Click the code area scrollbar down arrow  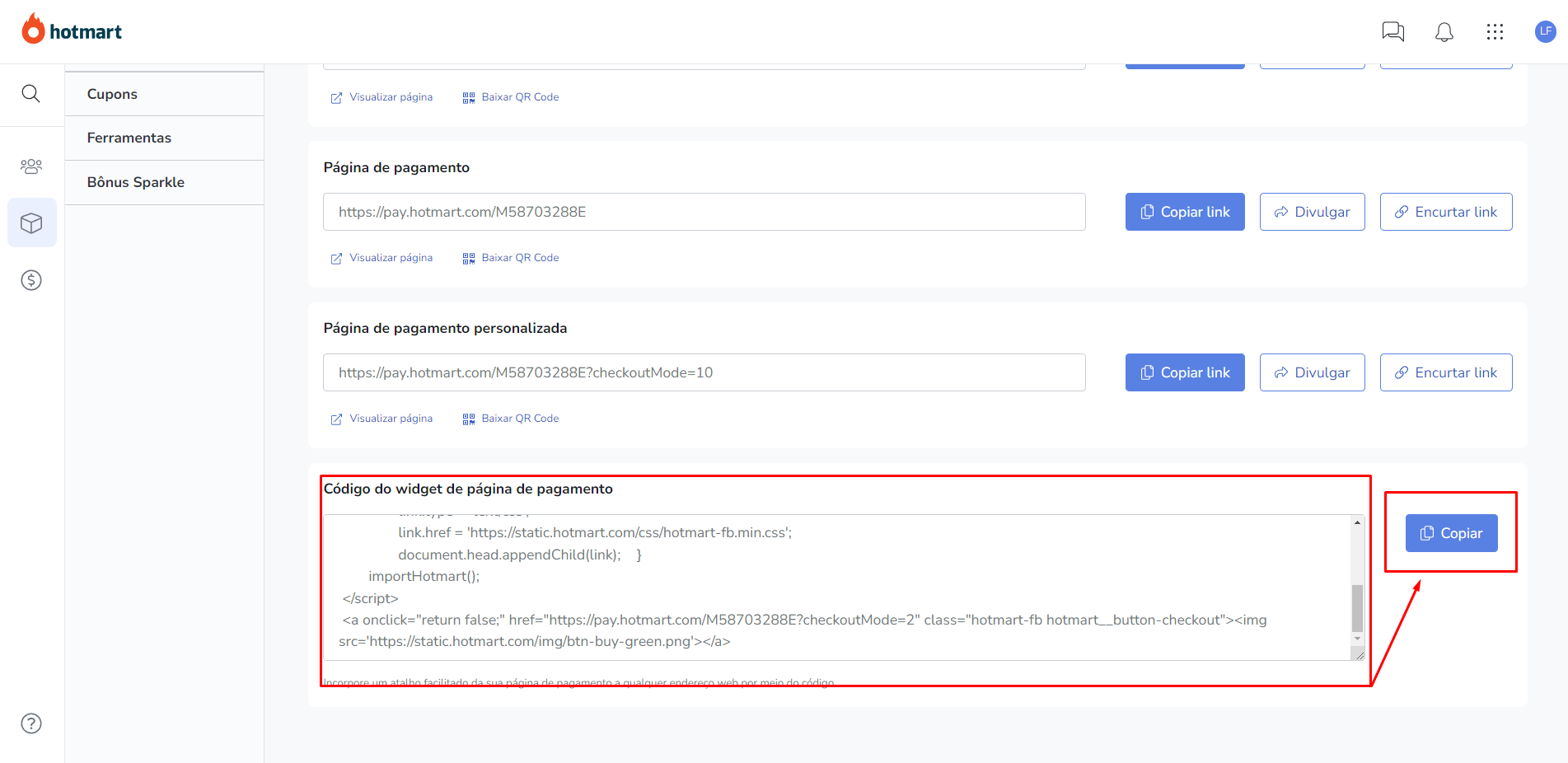(1357, 639)
